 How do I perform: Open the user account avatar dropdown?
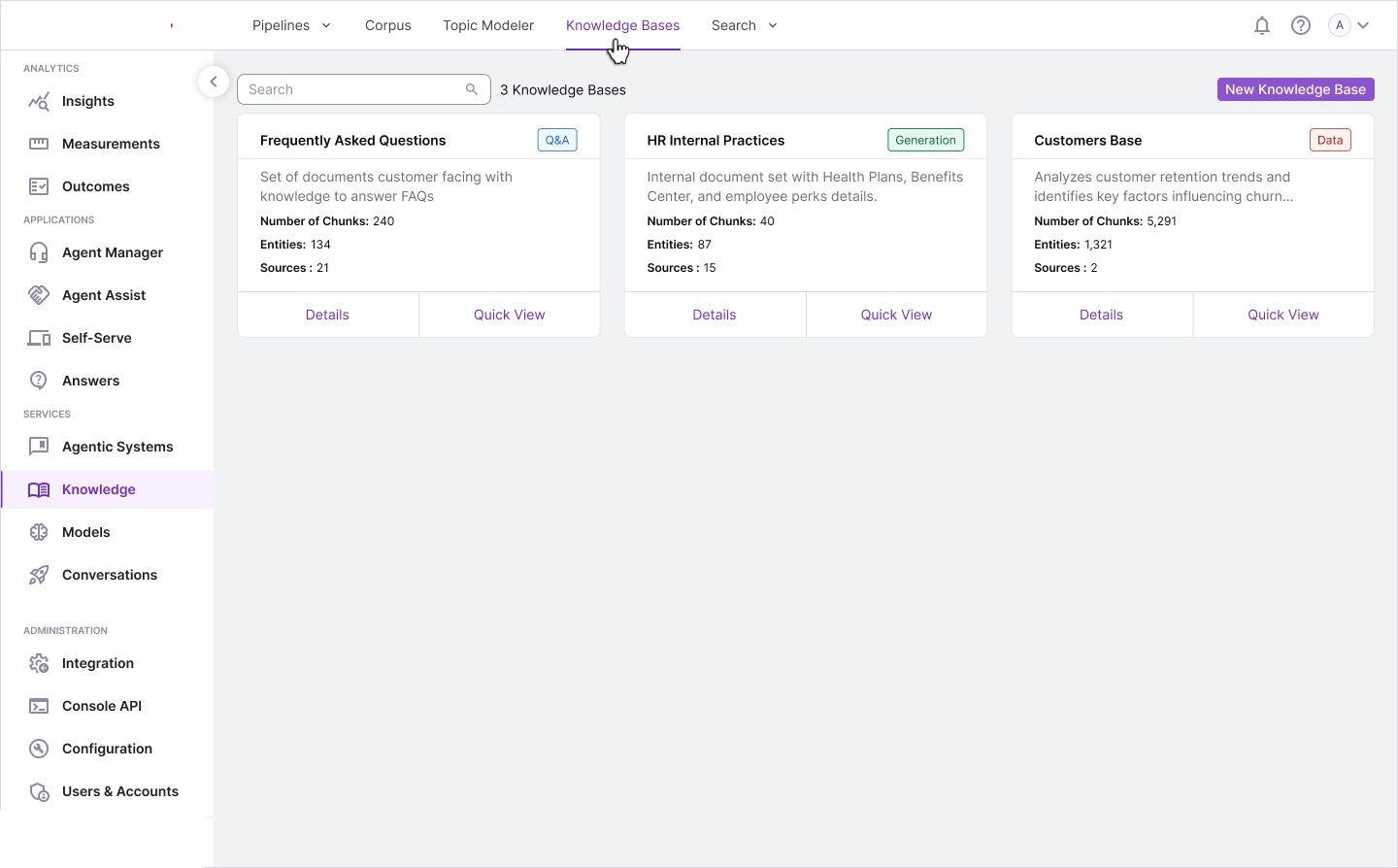(1350, 26)
